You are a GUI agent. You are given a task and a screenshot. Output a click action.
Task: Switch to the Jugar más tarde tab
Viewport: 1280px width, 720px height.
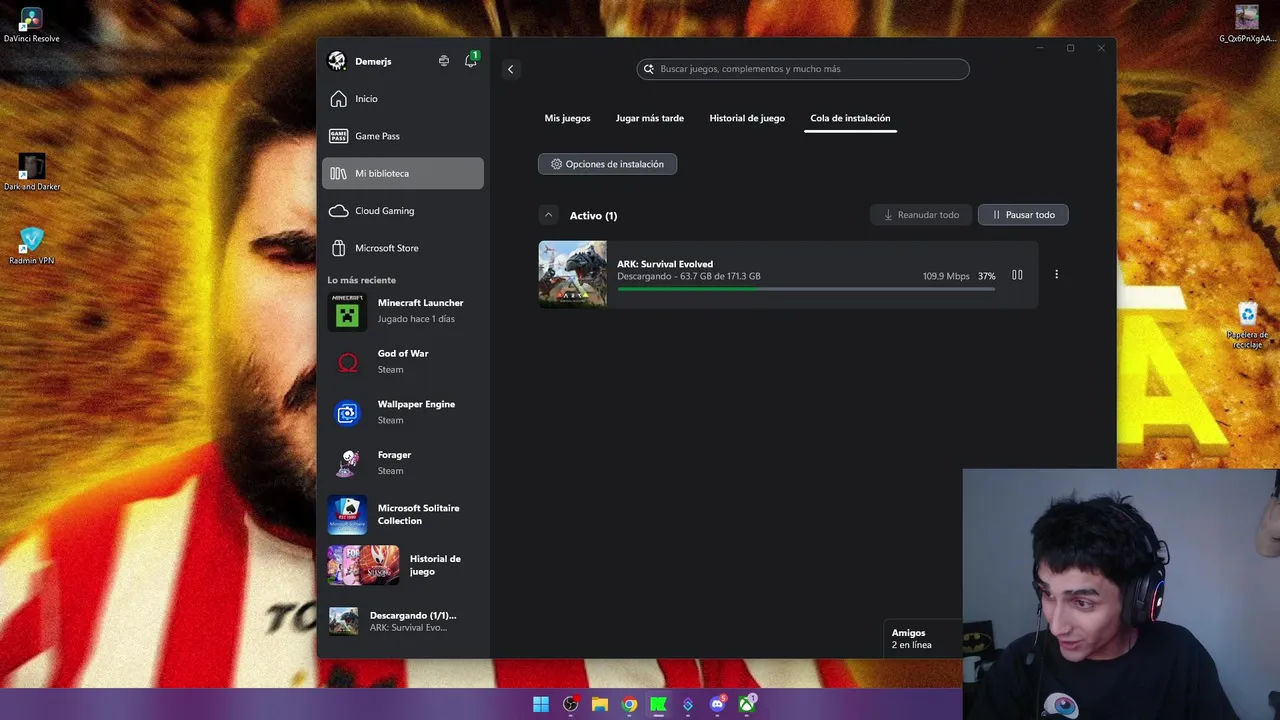click(650, 118)
